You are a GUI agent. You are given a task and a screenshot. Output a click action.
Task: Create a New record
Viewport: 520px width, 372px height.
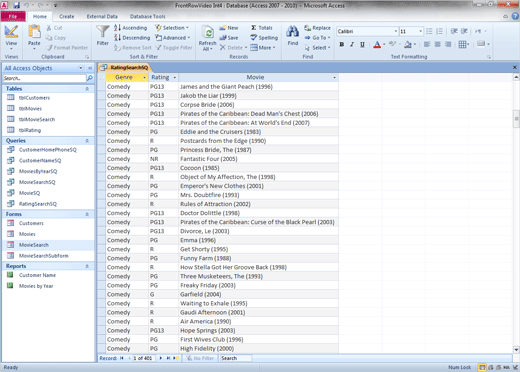click(x=229, y=28)
